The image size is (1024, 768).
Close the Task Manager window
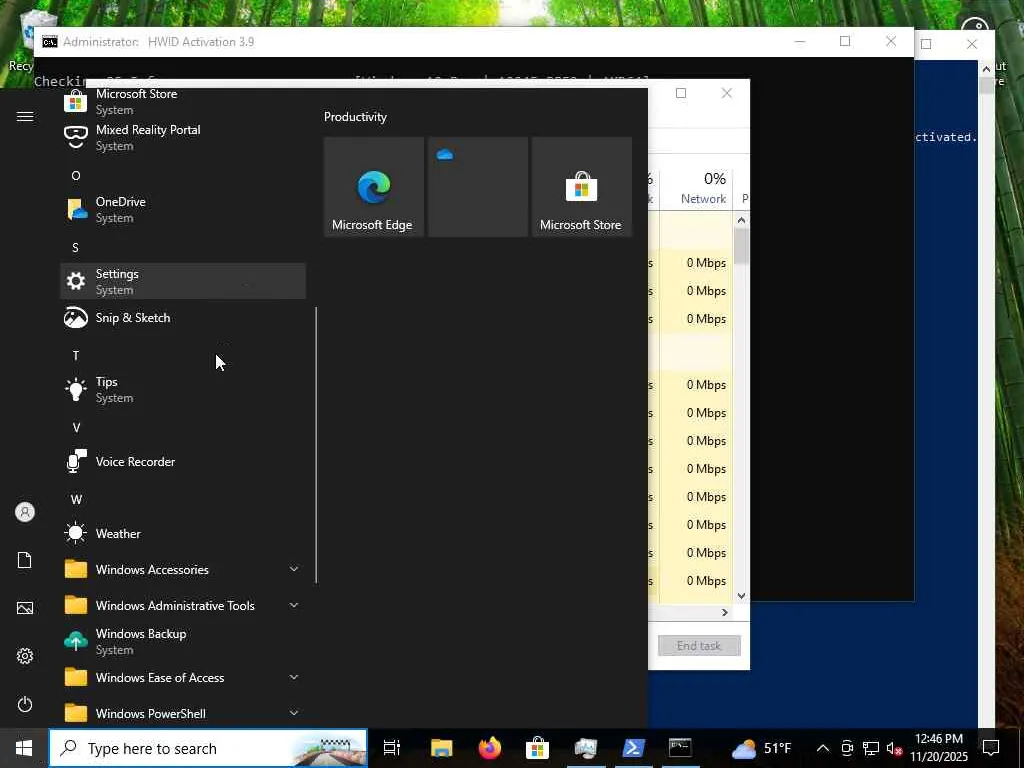(727, 93)
